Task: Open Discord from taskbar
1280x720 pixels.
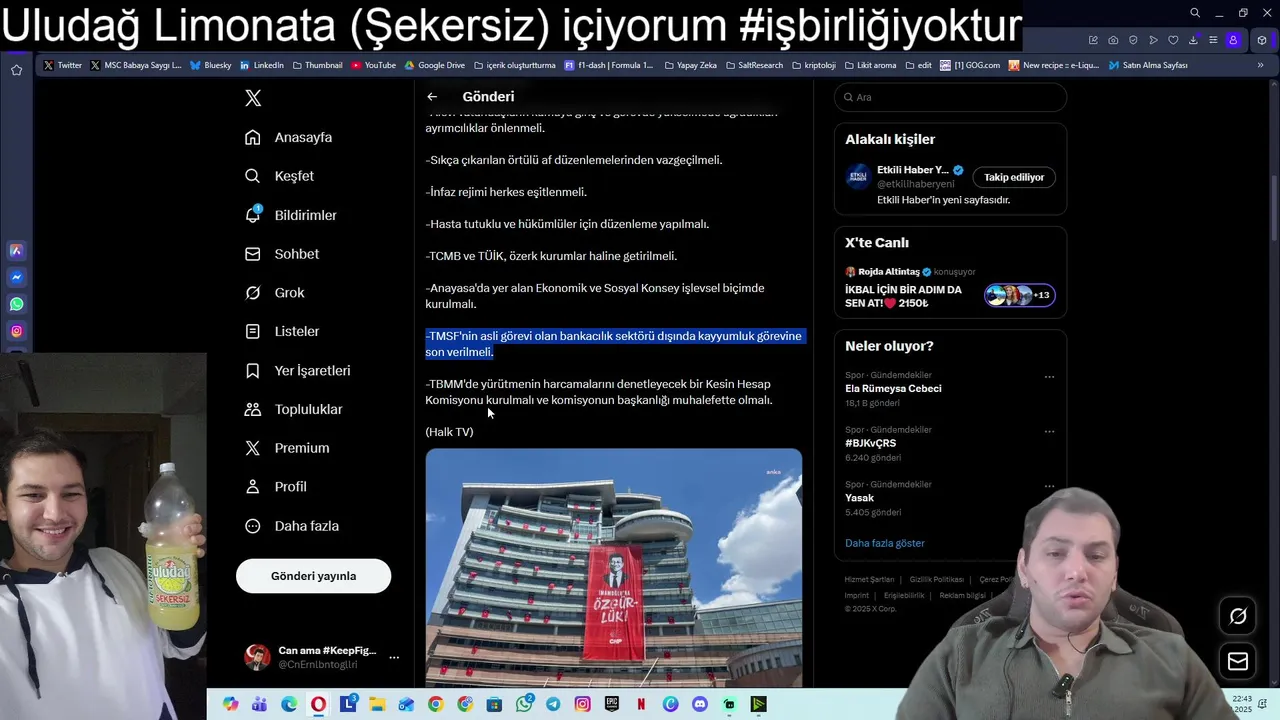Action: (x=700, y=704)
